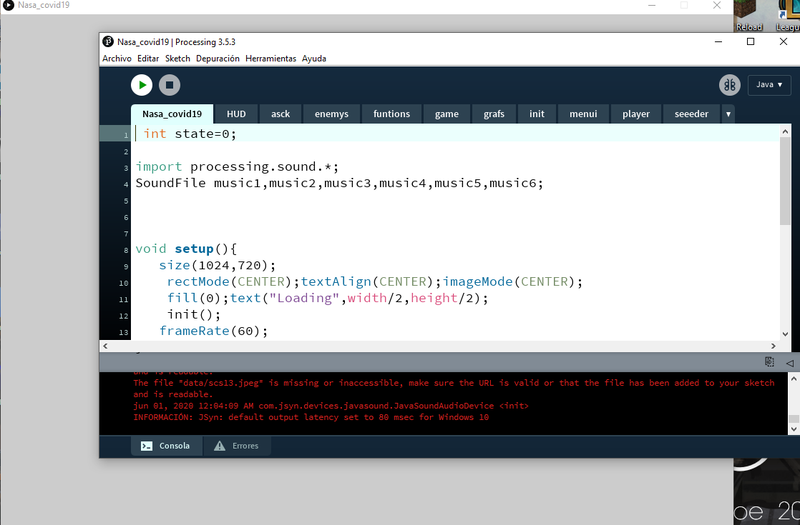Select the funtions tab
The width and height of the screenshot is (800, 525).
coord(391,114)
